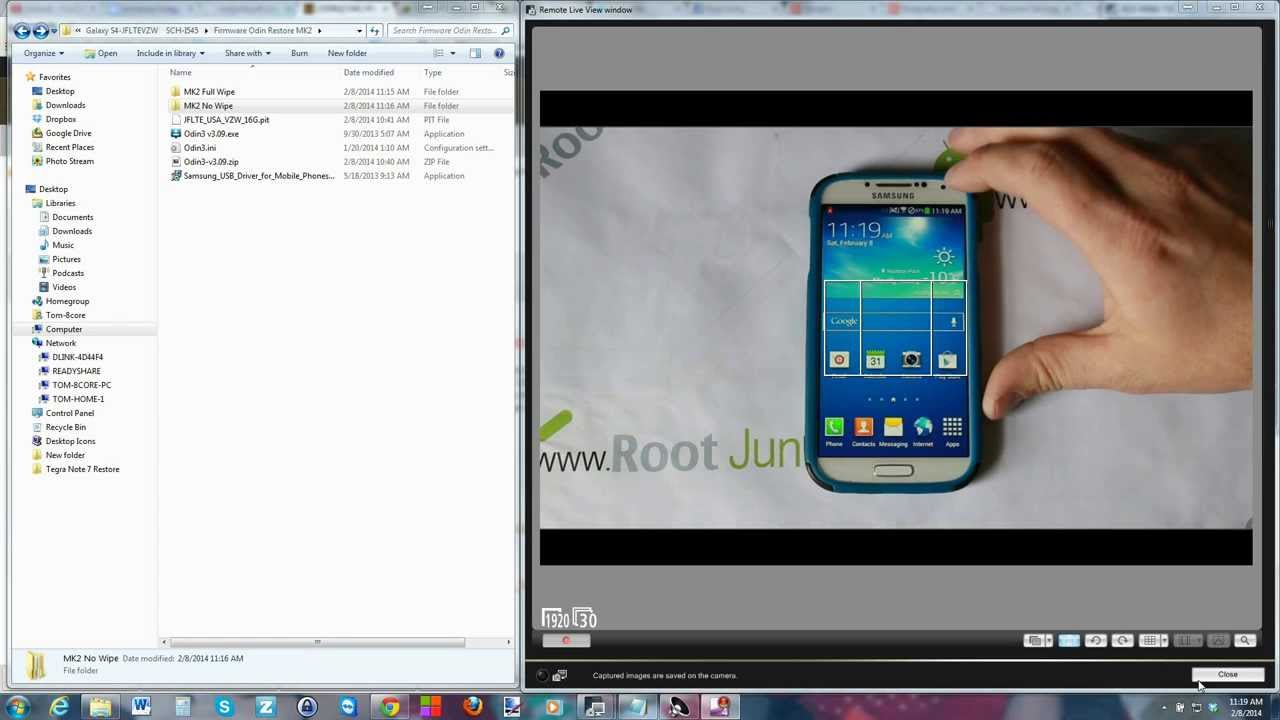Select the Odin3.ini file
The height and width of the screenshot is (720, 1280).
pos(199,148)
